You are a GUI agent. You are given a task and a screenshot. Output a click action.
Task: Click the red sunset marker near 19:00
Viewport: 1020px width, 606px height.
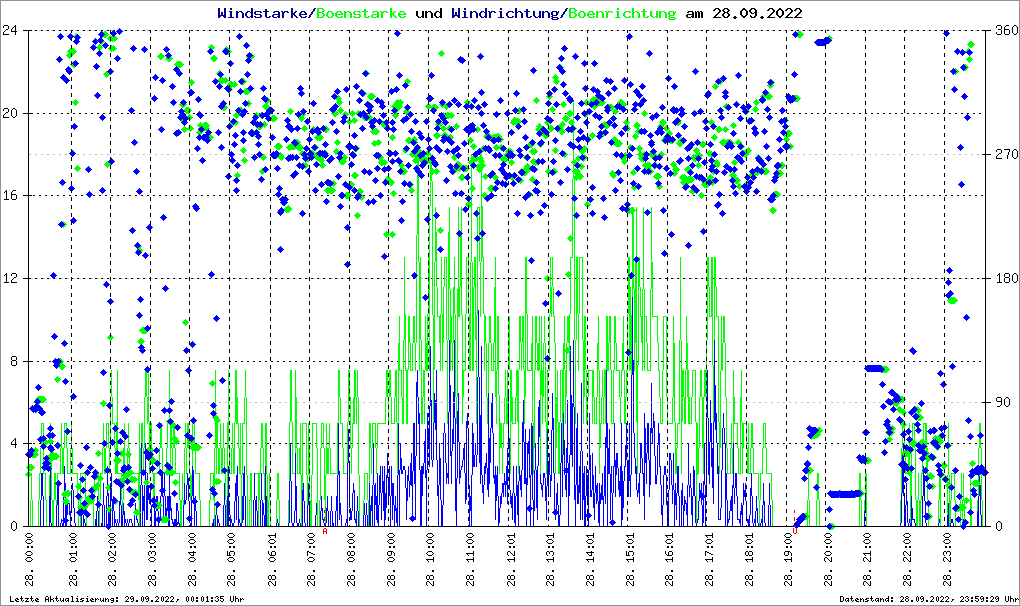[x=795, y=518]
